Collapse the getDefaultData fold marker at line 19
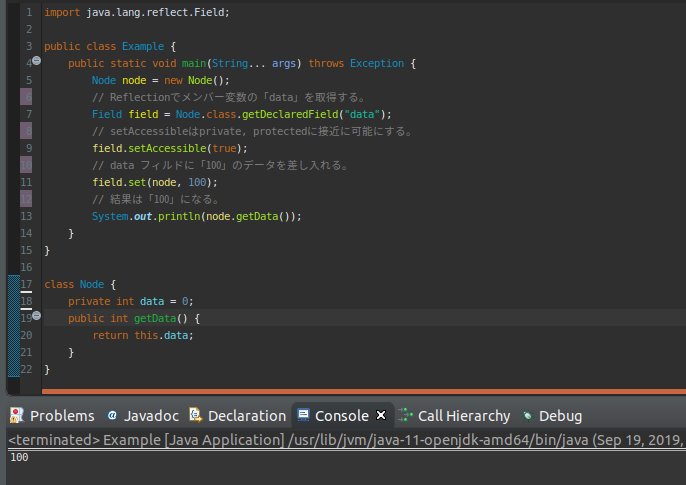The width and height of the screenshot is (686, 485). coord(37,315)
